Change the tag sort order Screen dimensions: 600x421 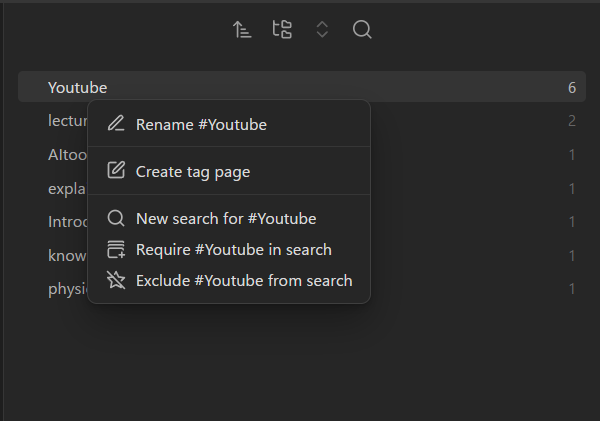pos(242,29)
